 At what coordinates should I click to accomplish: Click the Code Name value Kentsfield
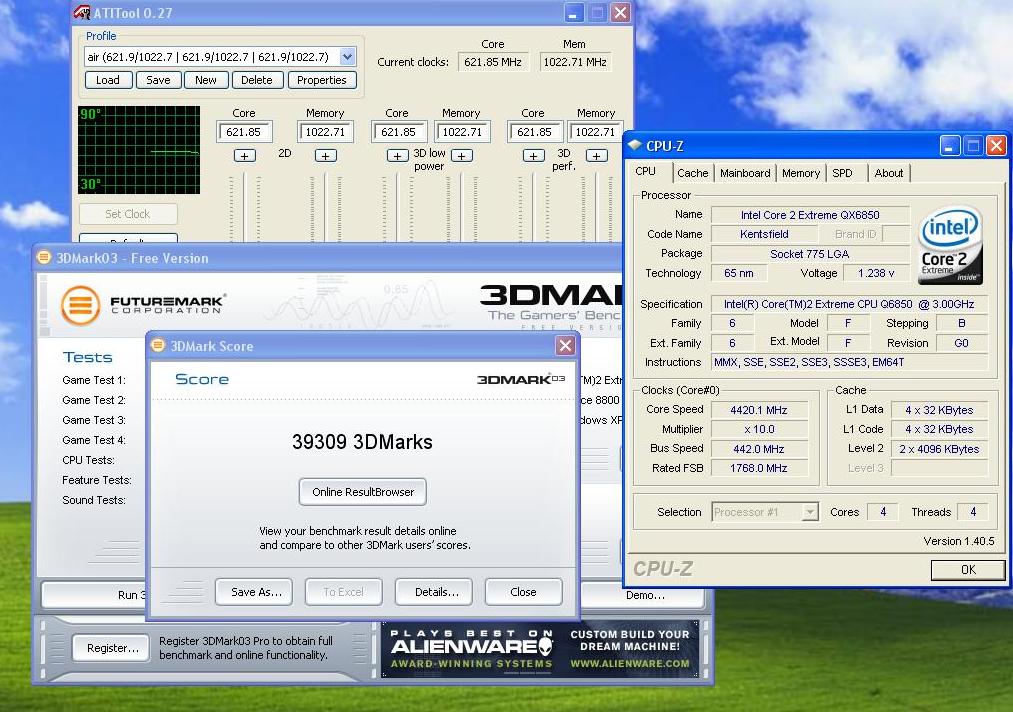click(764, 234)
